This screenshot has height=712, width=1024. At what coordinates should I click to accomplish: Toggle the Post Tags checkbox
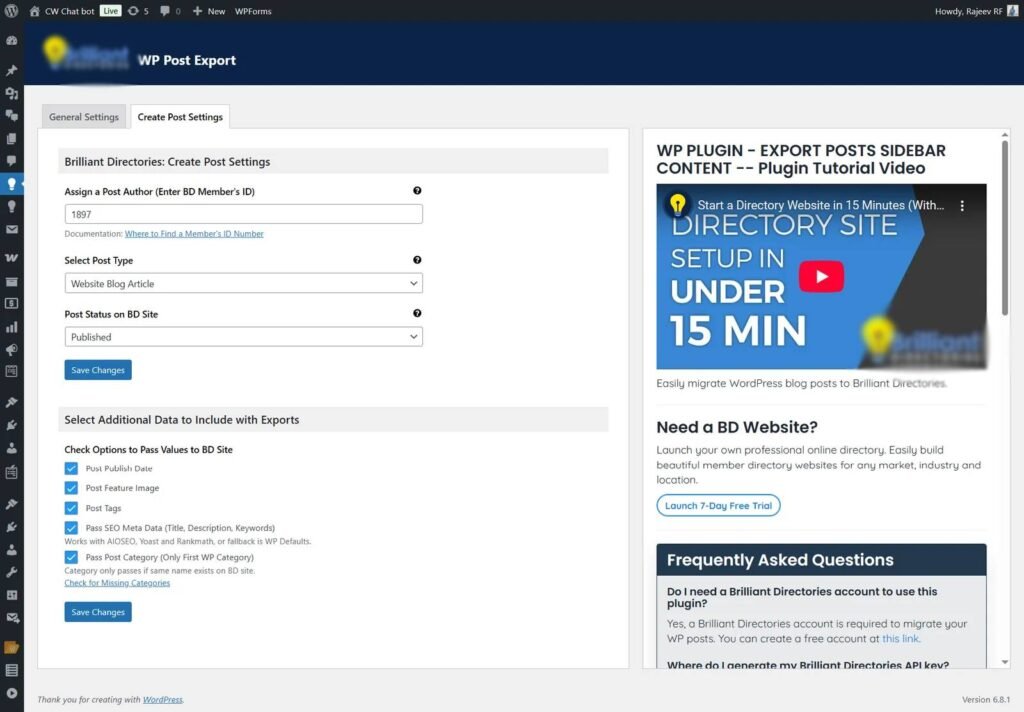point(71,508)
